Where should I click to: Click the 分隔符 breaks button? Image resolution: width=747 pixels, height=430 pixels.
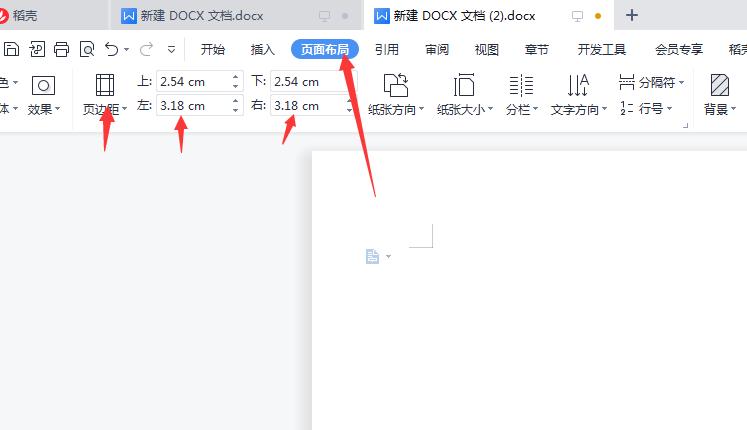(x=651, y=82)
